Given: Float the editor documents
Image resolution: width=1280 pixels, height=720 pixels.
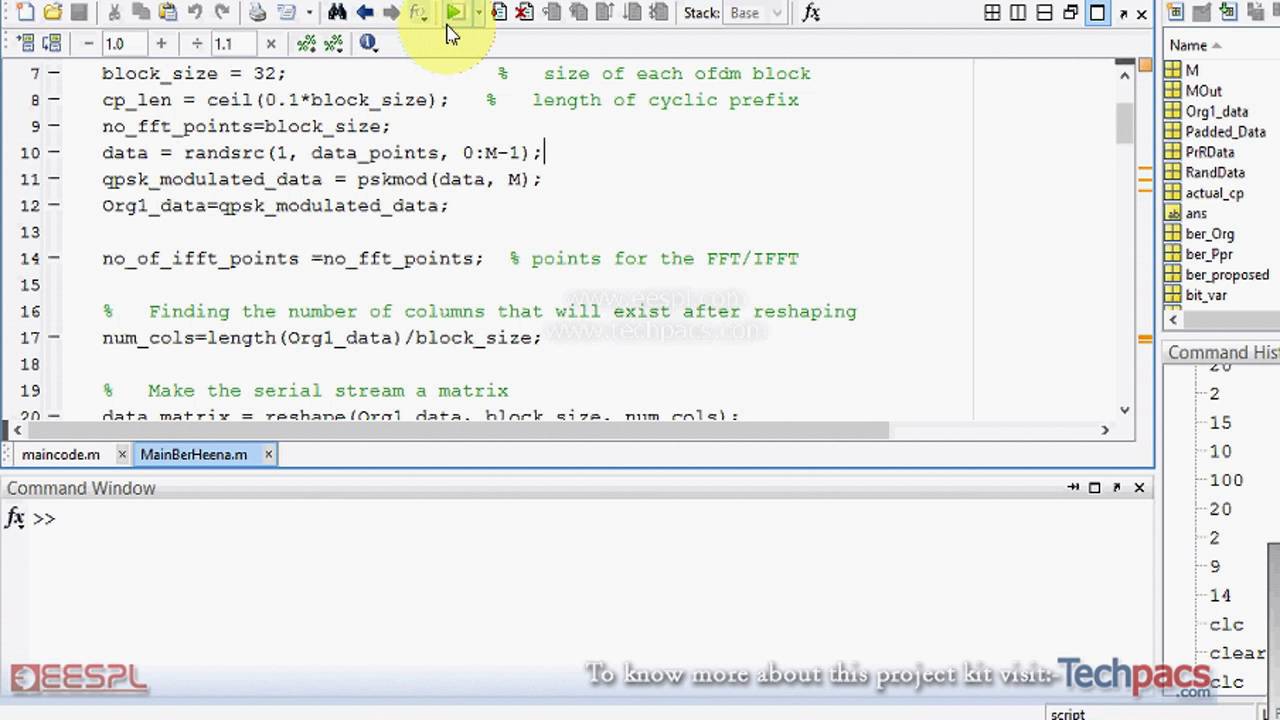Looking at the screenshot, I should [x=1071, y=13].
